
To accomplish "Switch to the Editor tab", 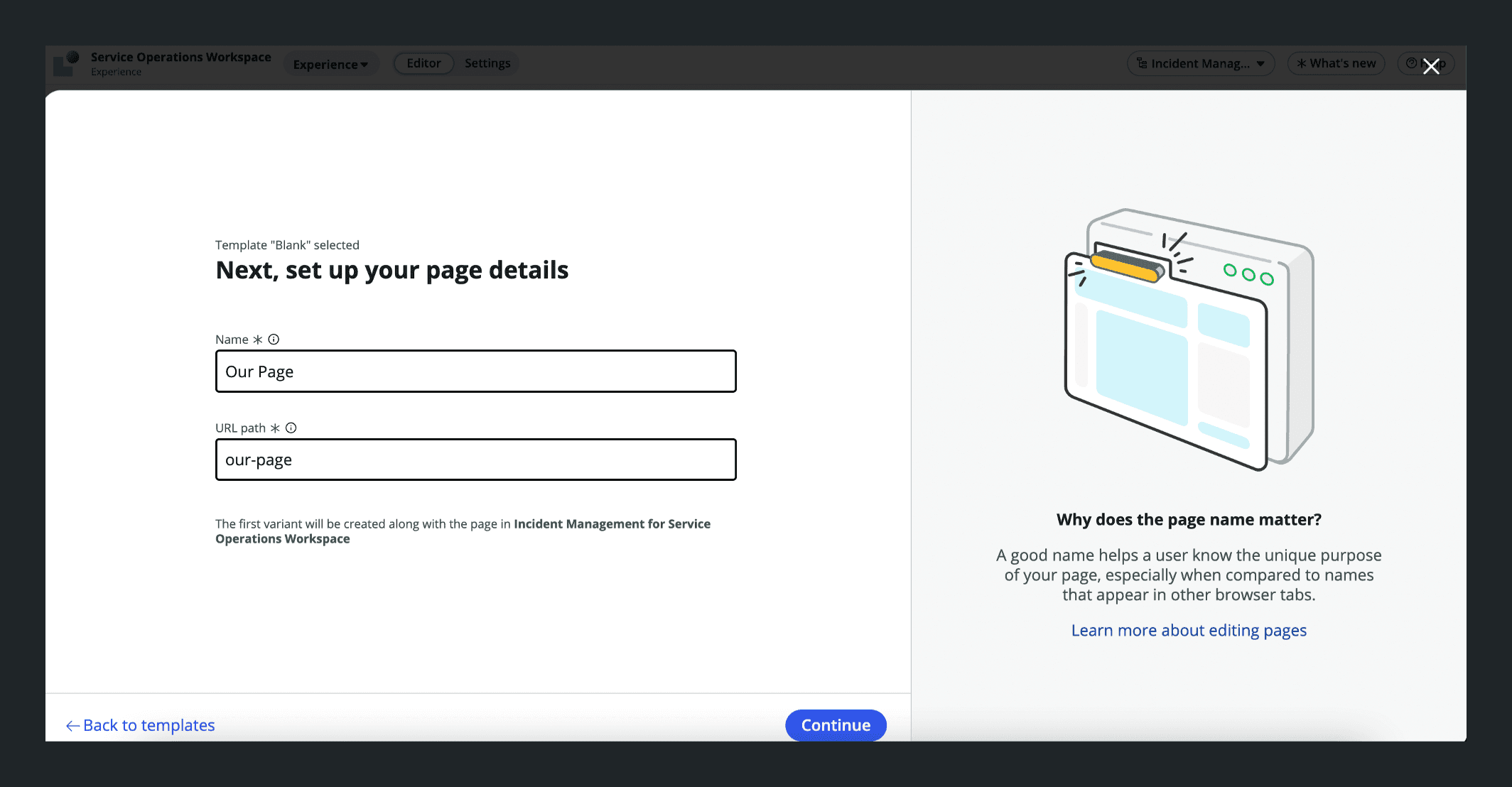I will (x=423, y=63).
